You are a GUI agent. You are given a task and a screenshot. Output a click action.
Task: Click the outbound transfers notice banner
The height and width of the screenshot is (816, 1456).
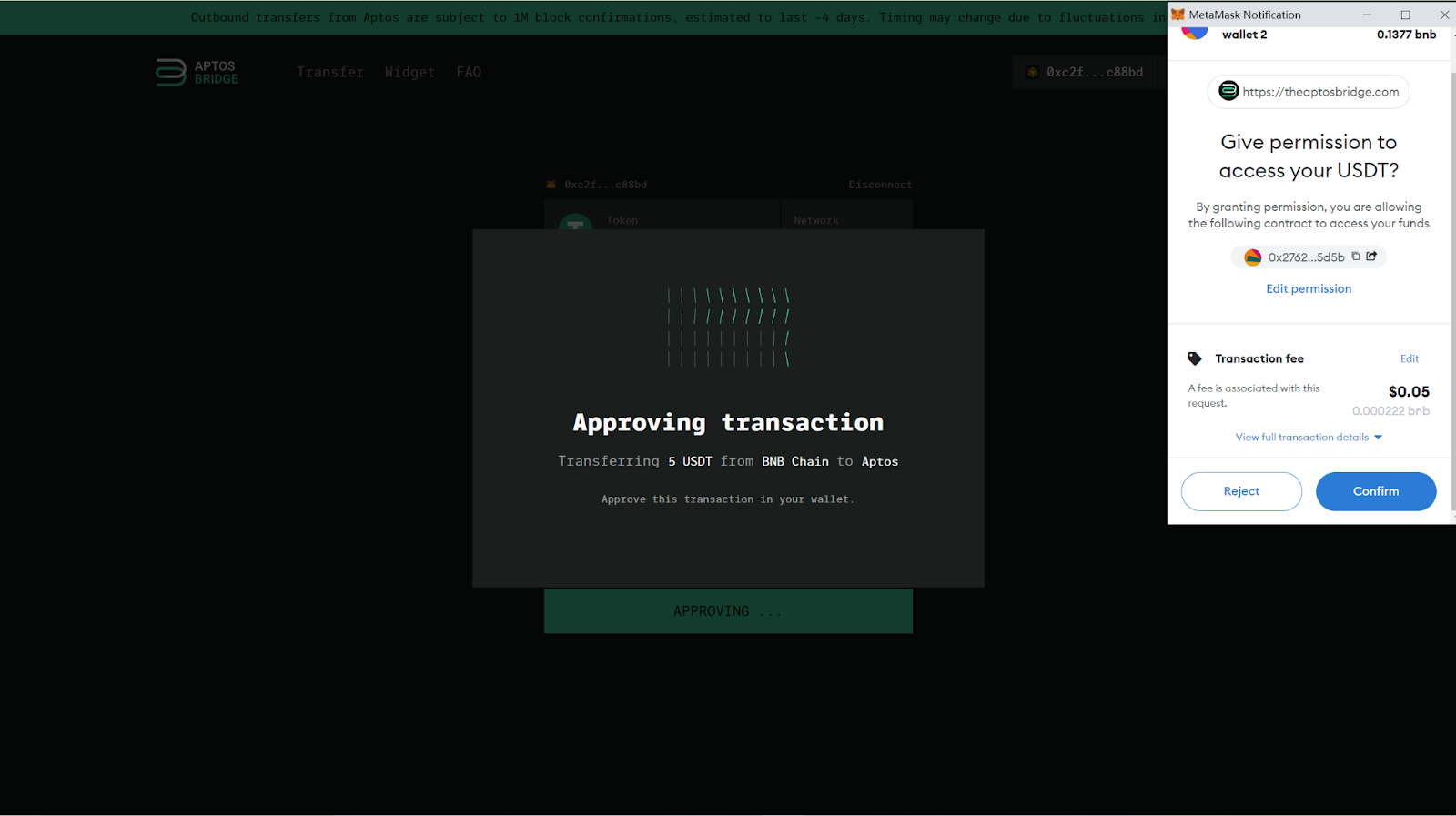(583, 17)
